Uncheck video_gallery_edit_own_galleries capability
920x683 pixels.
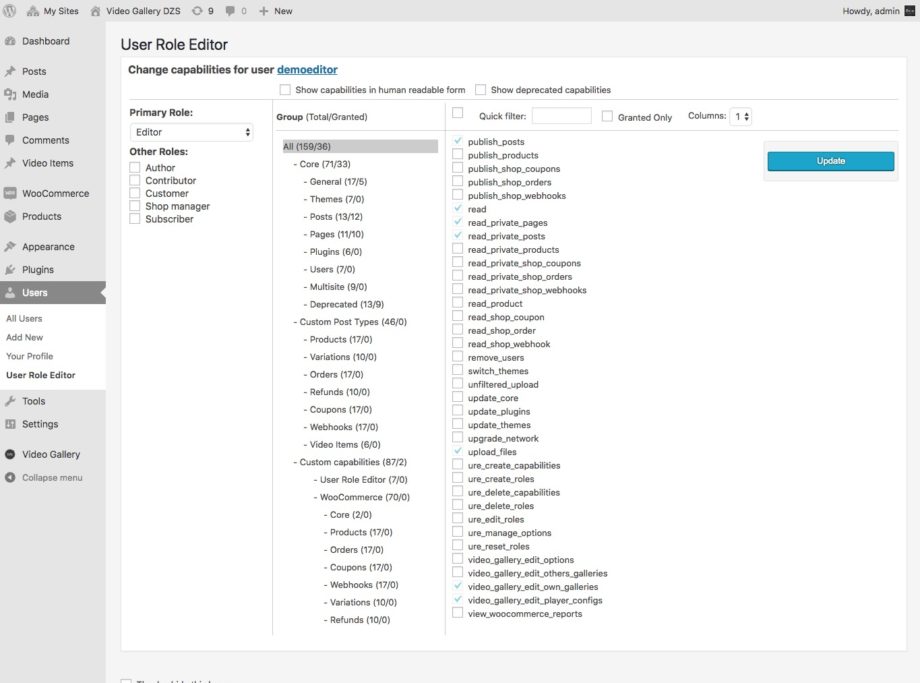coord(458,587)
